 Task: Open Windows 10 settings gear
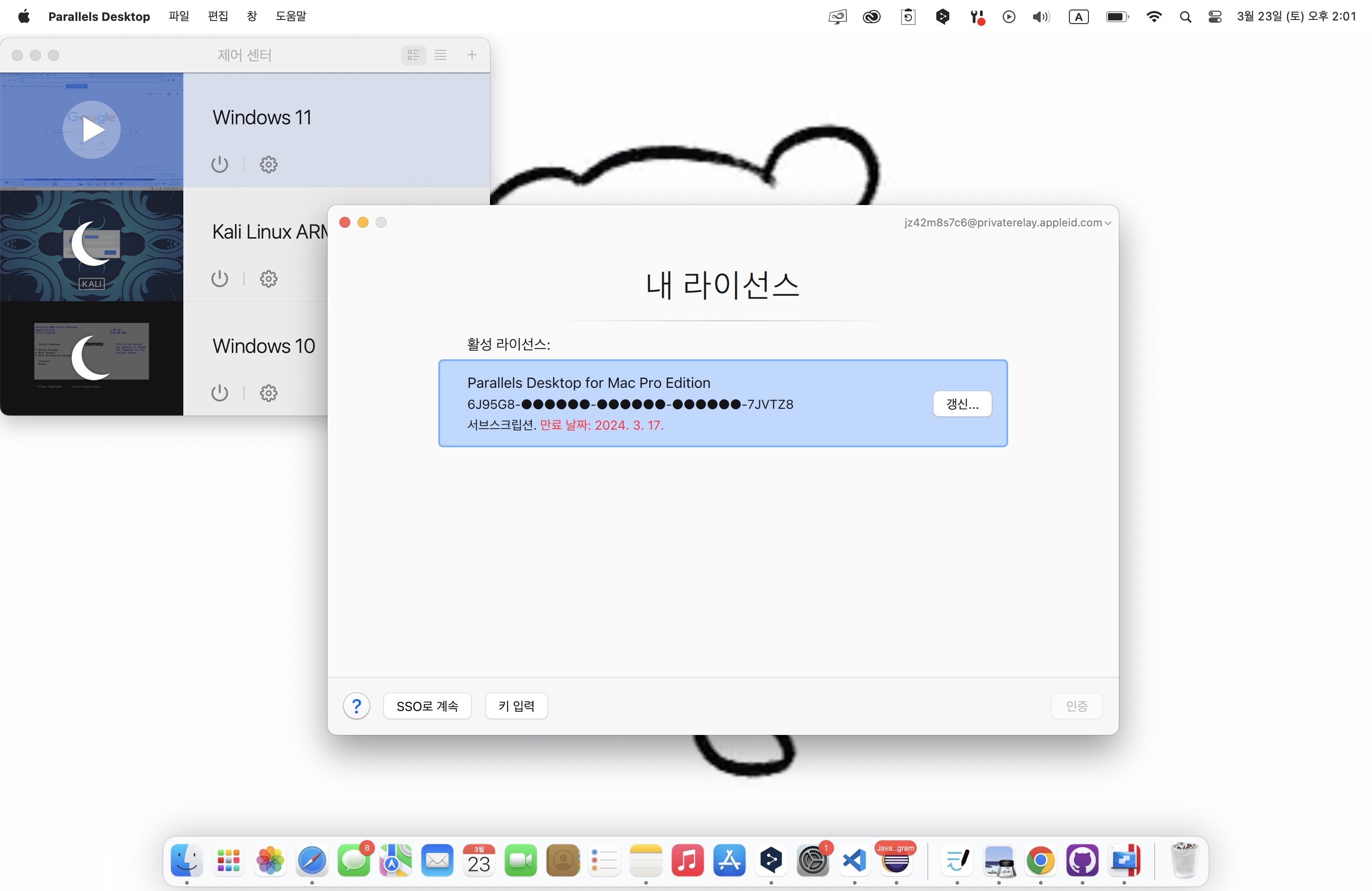(268, 393)
